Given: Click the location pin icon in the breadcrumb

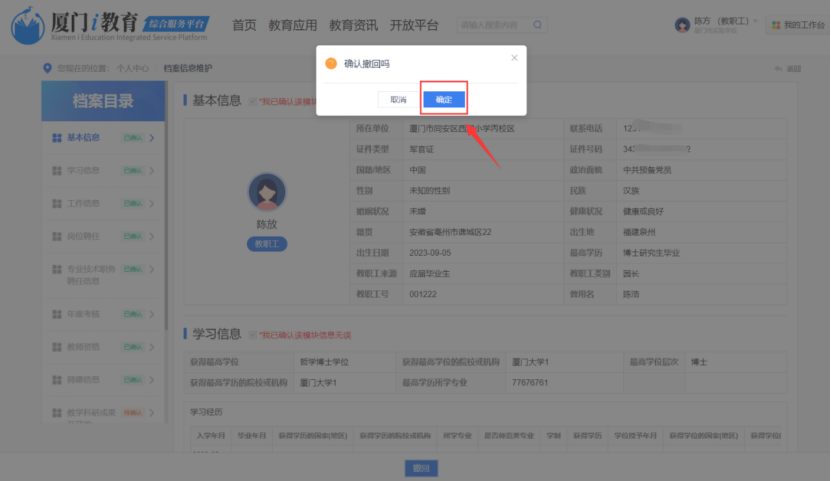Looking at the screenshot, I should [x=47, y=68].
